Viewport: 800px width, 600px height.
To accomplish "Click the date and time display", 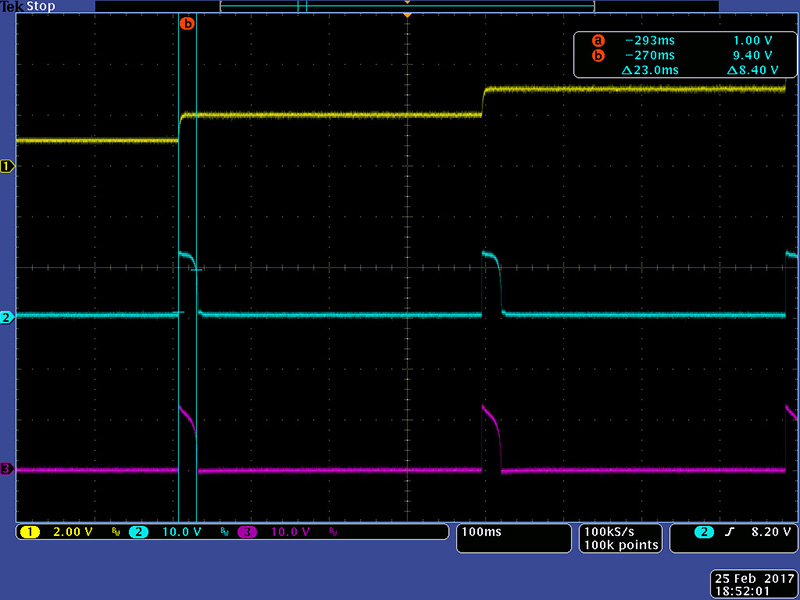I will point(751,585).
